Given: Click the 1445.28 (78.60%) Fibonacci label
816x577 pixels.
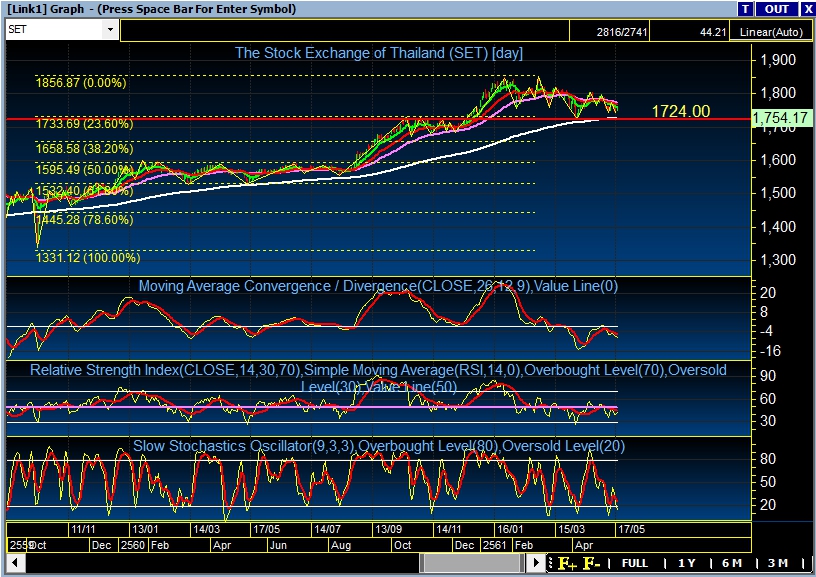Looking at the screenshot, I should (84, 220).
